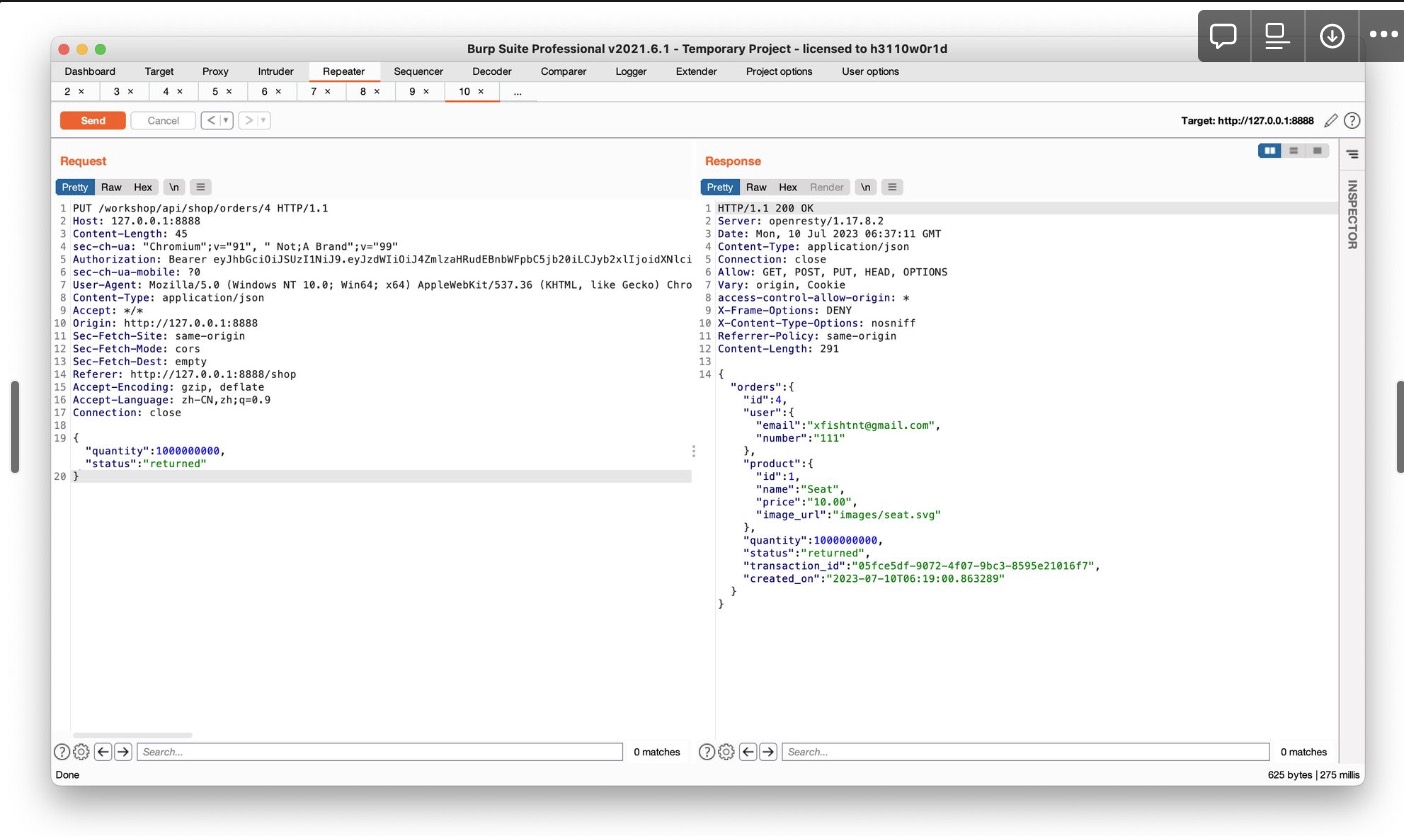Image resolution: width=1404 pixels, height=836 pixels.
Task: Open the Target tab
Action: [x=159, y=72]
